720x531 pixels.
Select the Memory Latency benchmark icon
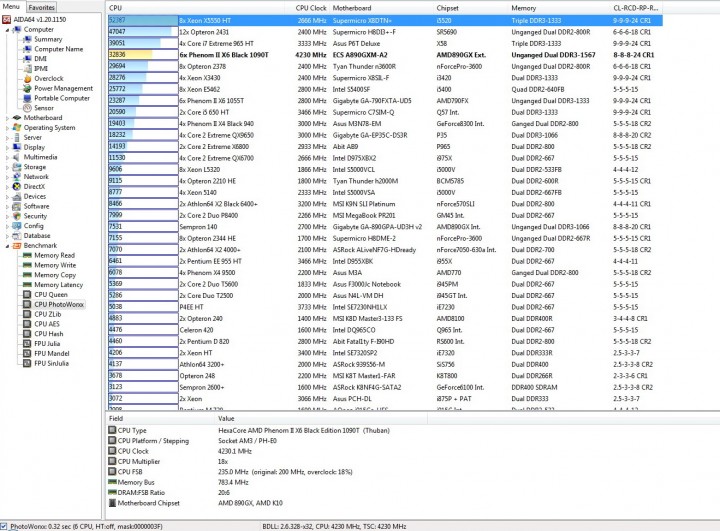27,284
